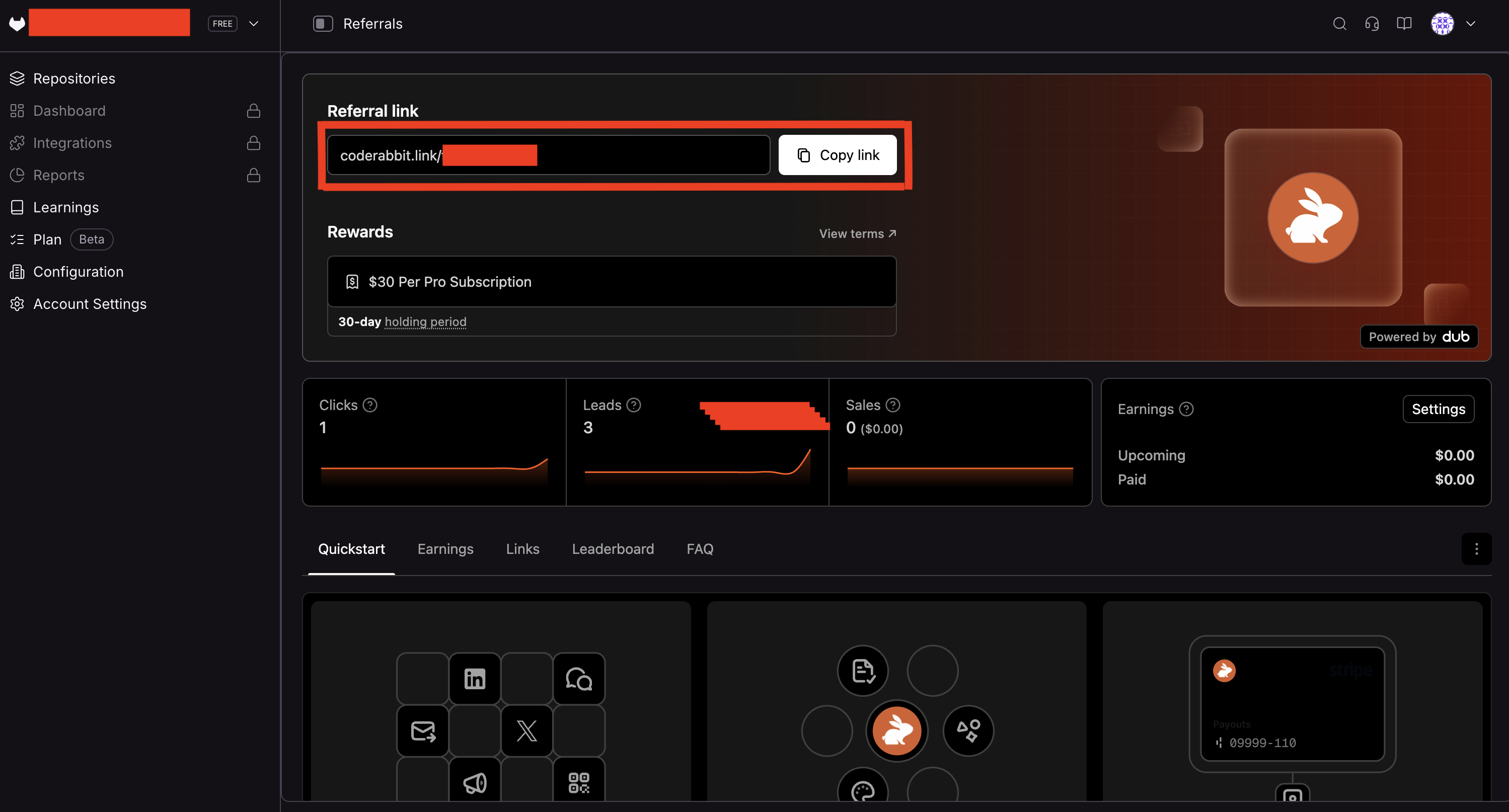This screenshot has width=1509, height=812.
Task: Click the FREE plan badge
Action: [222, 24]
